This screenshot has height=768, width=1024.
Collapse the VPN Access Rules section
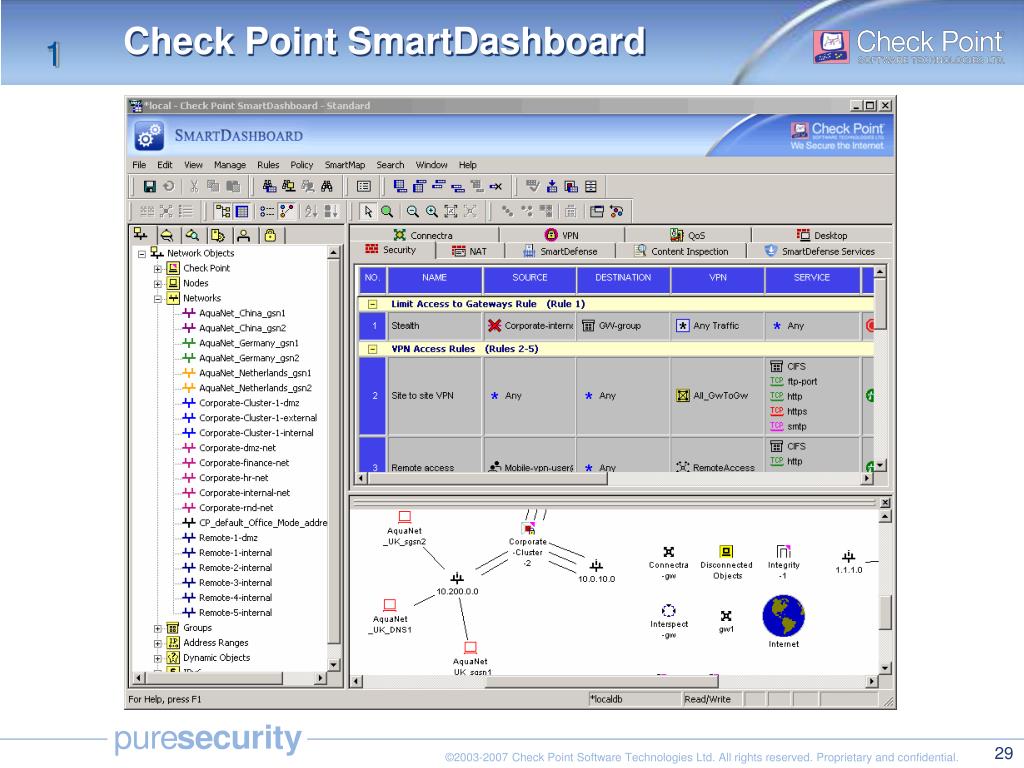[x=372, y=349]
